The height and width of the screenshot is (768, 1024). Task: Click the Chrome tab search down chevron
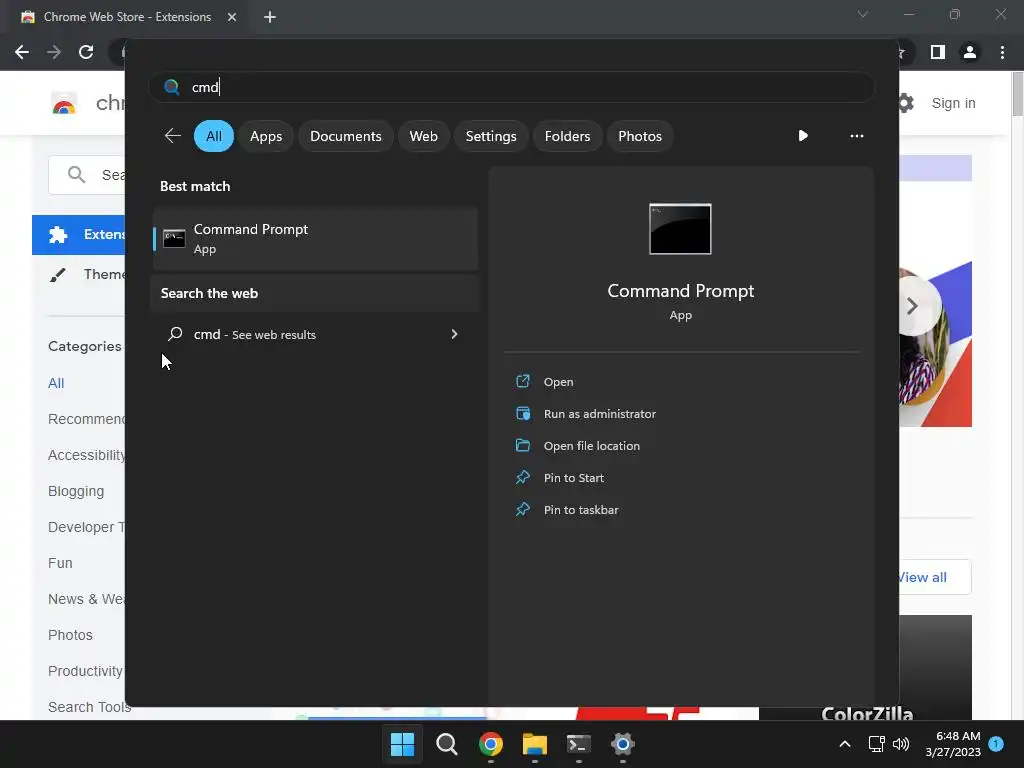tap(863, 14)
